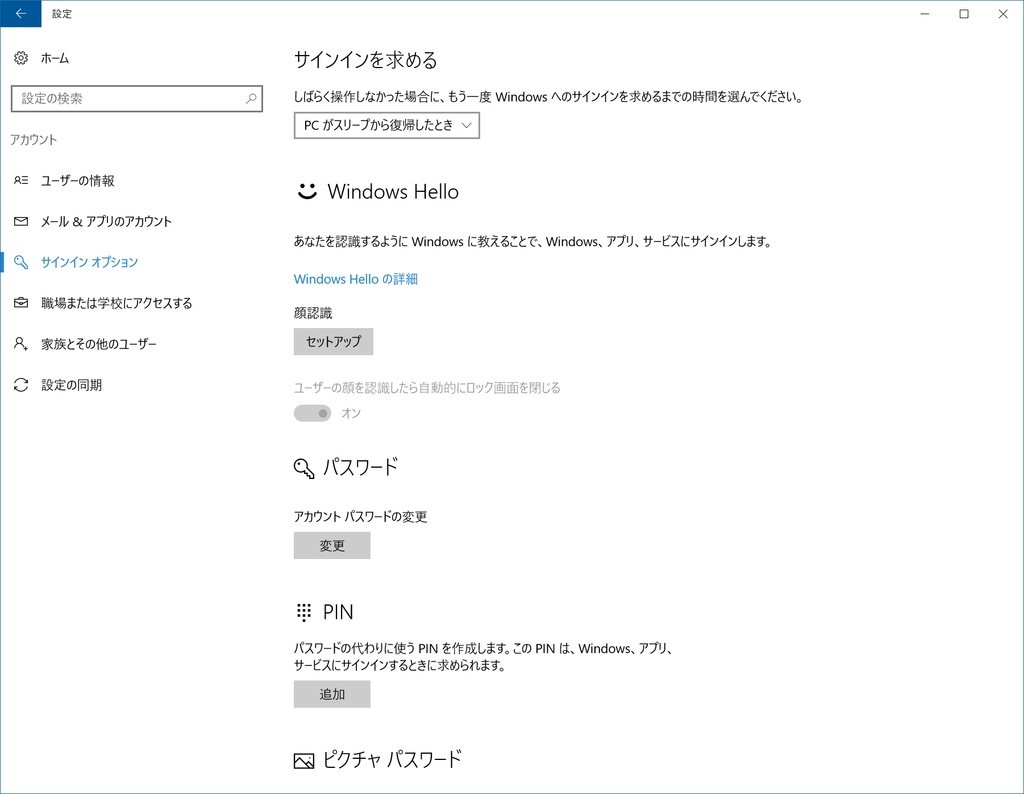1024x794 pixels.
Task: Select サインイン オプション in sidebar
Action: [x=89, y=262]
